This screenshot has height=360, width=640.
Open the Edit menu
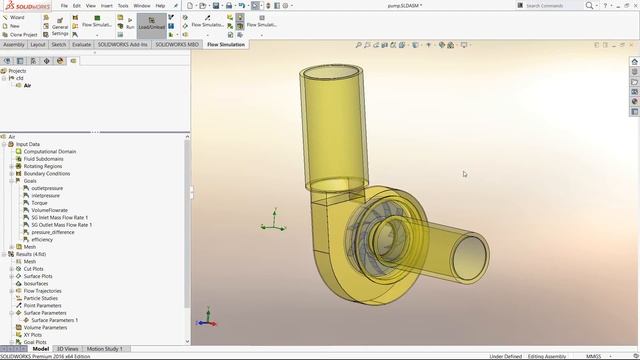[x=77, y=6]
